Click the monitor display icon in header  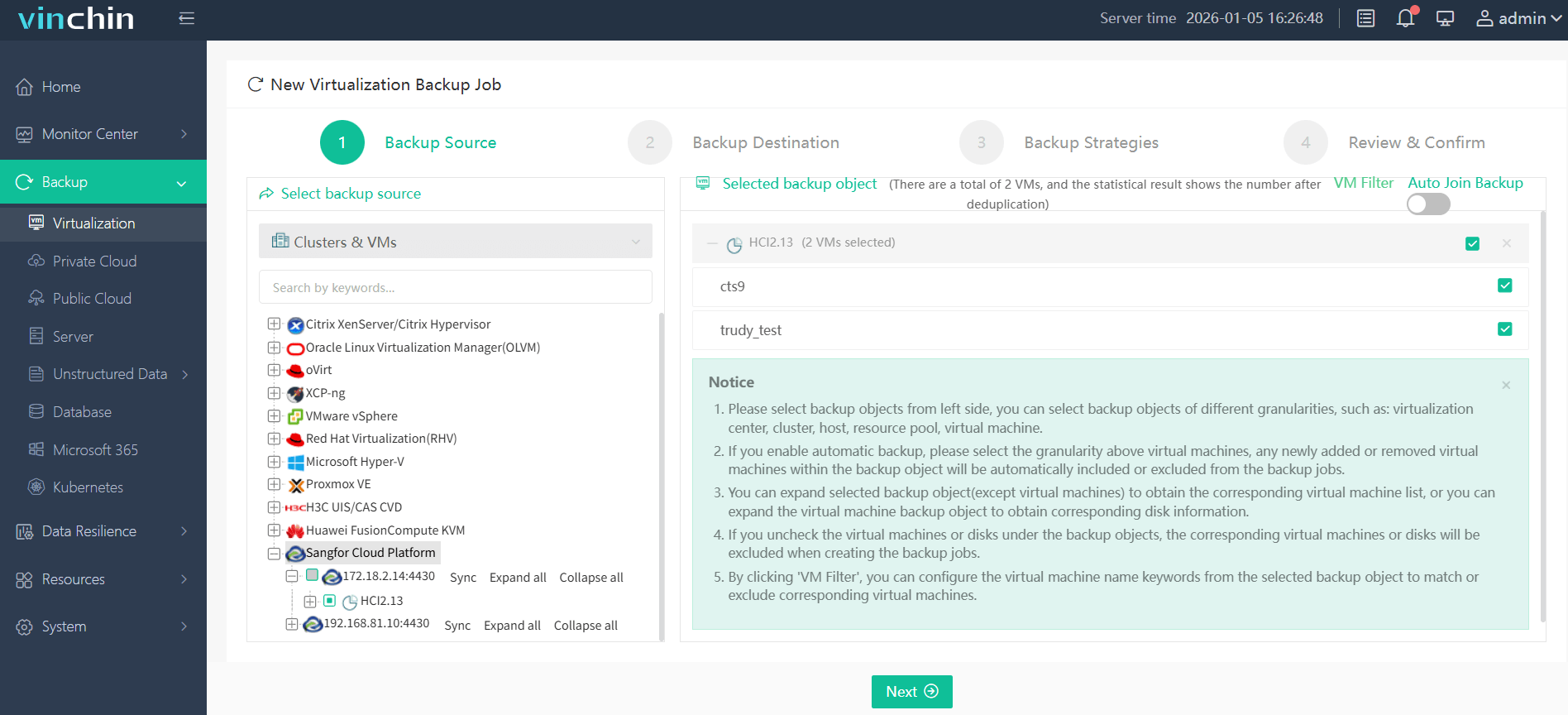click(1445, 18)
